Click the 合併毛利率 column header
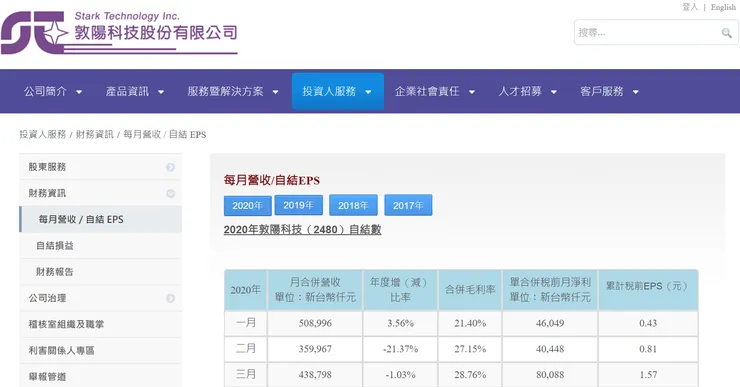The image size is (740, 387). pyautogui.click(x=470, y=290)
